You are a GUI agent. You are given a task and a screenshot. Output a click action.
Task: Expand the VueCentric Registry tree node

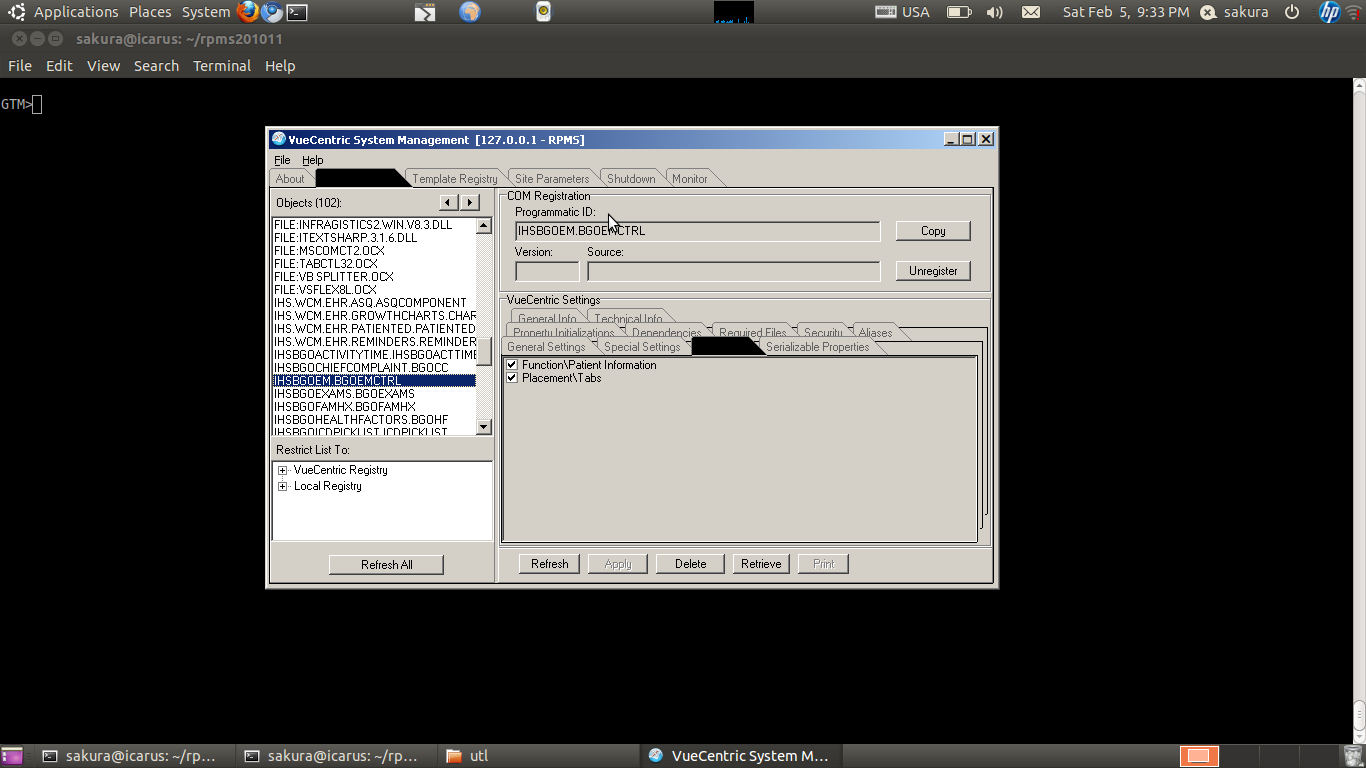click(x=283, y=470)
